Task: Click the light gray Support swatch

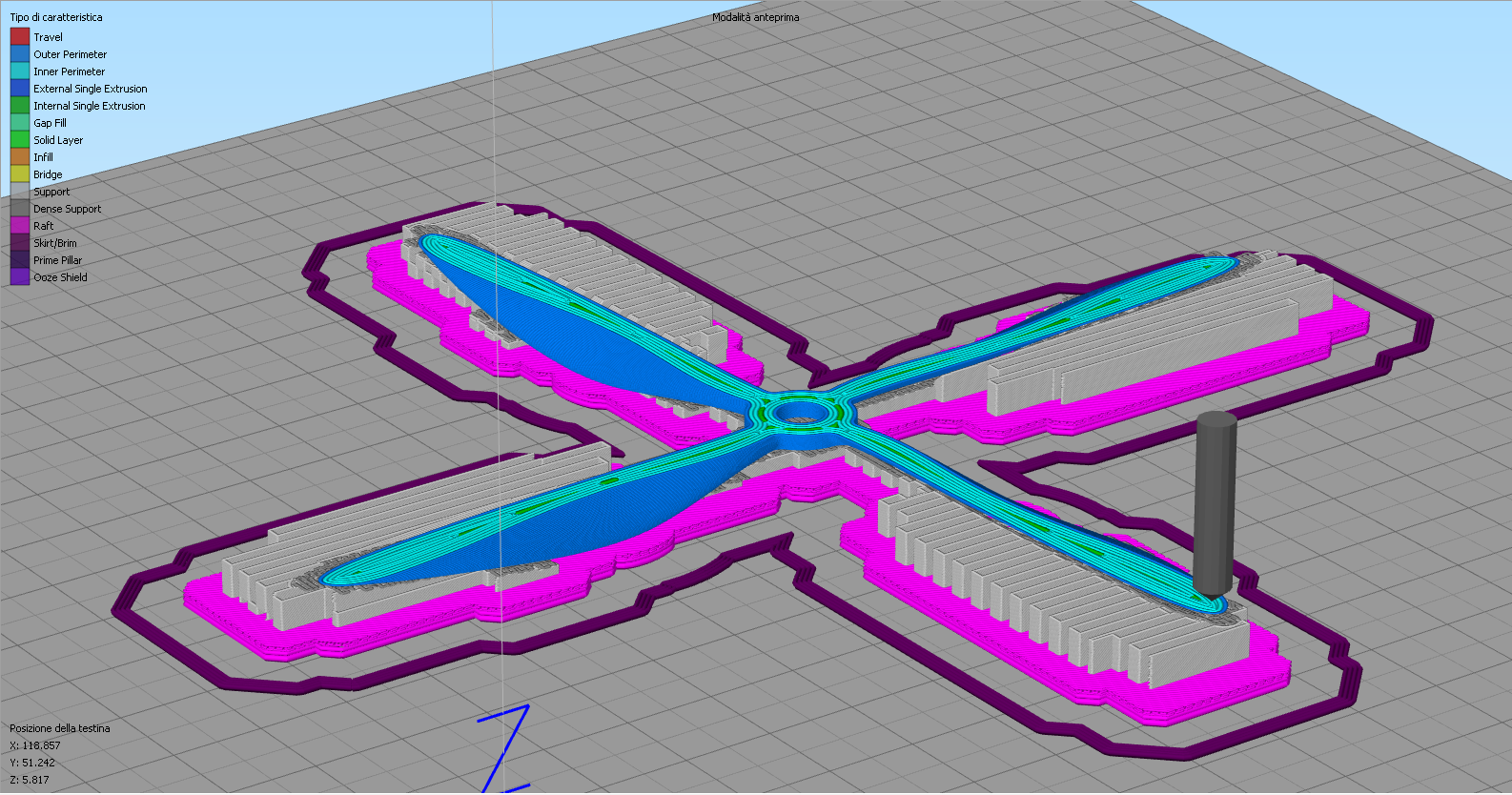Action: 20,192
